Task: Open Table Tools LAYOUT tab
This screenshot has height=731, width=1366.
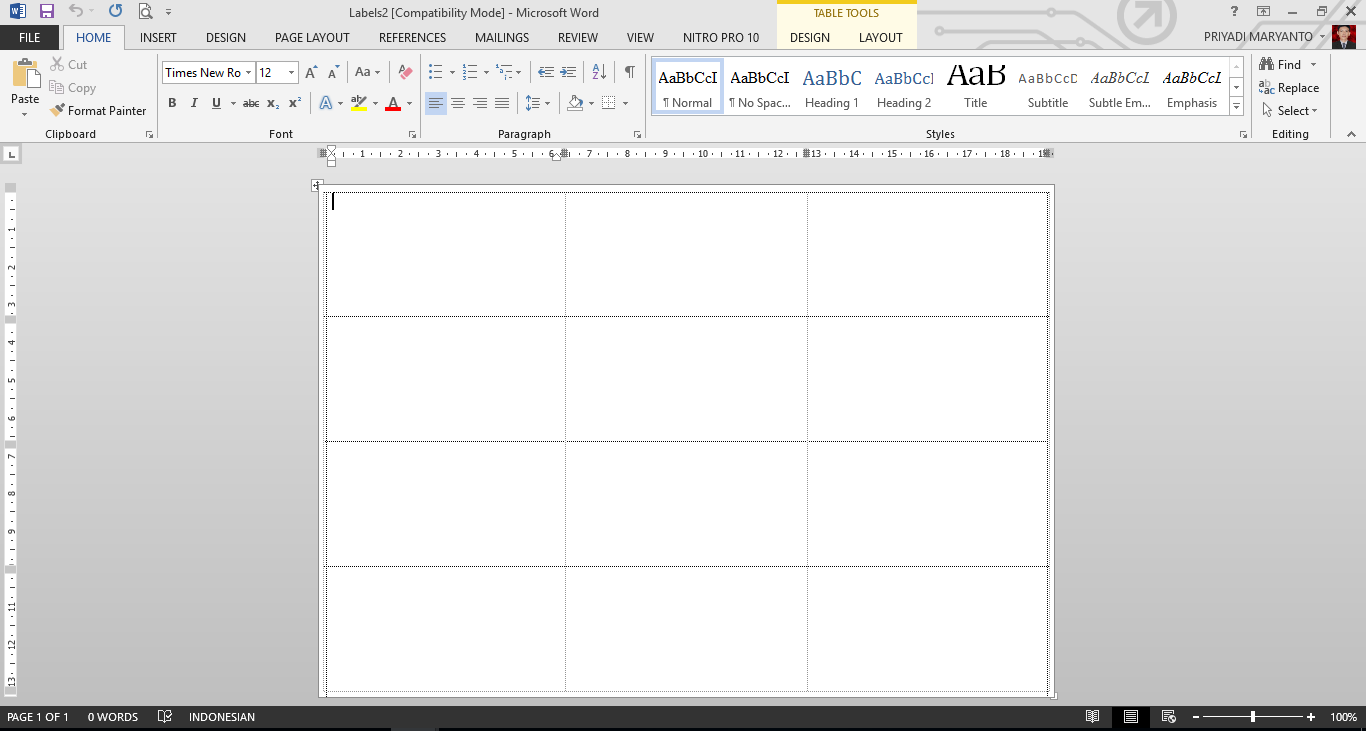Action: (880, 37)
